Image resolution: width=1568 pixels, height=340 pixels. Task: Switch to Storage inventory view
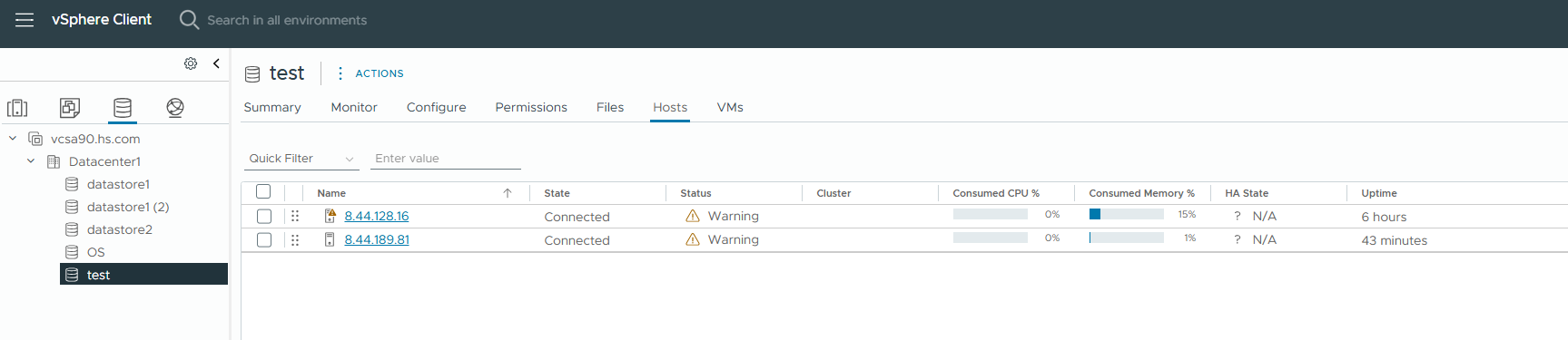[x=123, y=108]
